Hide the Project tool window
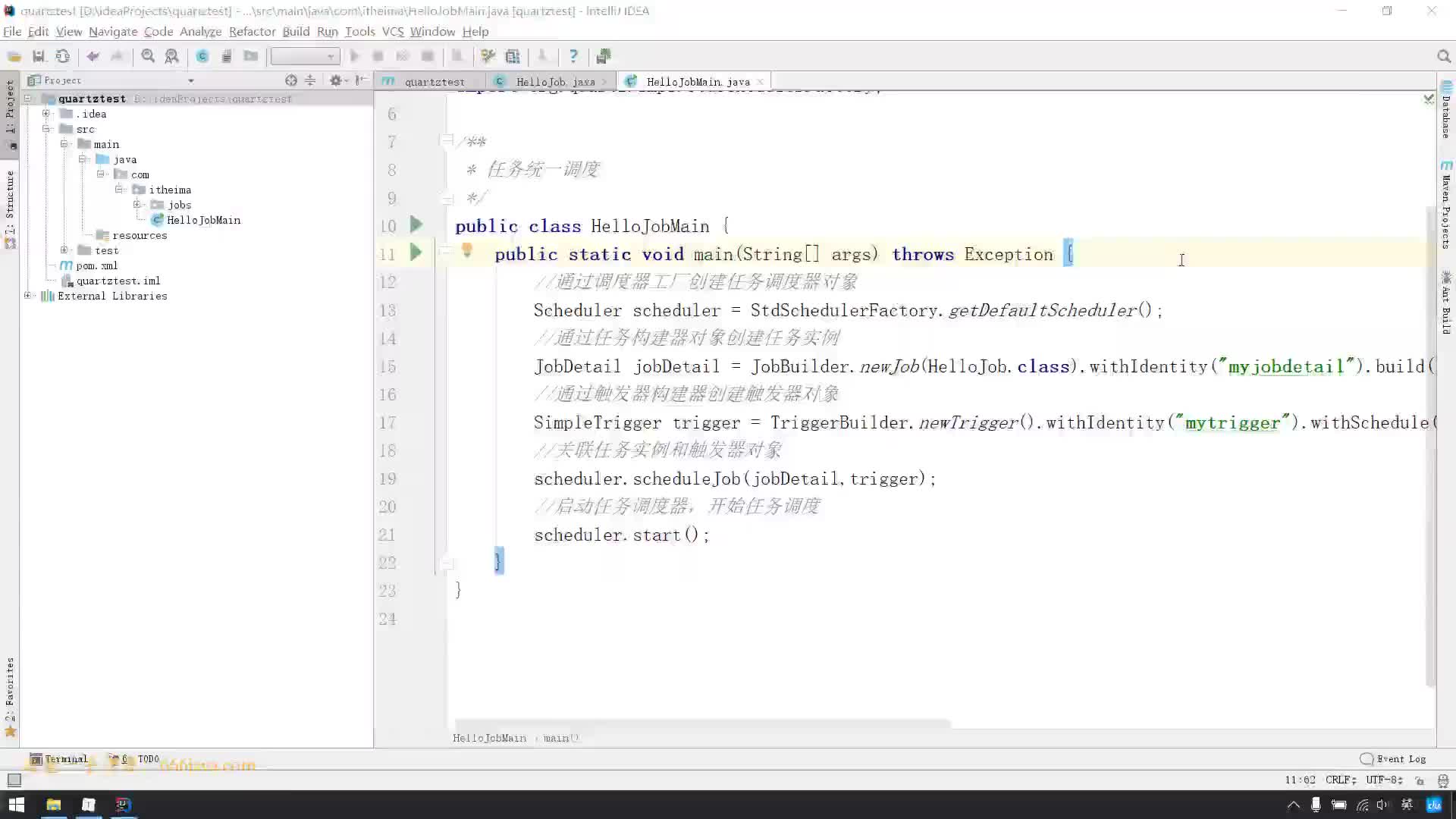Screen dimensions: 1456x819 click(362, 80)
